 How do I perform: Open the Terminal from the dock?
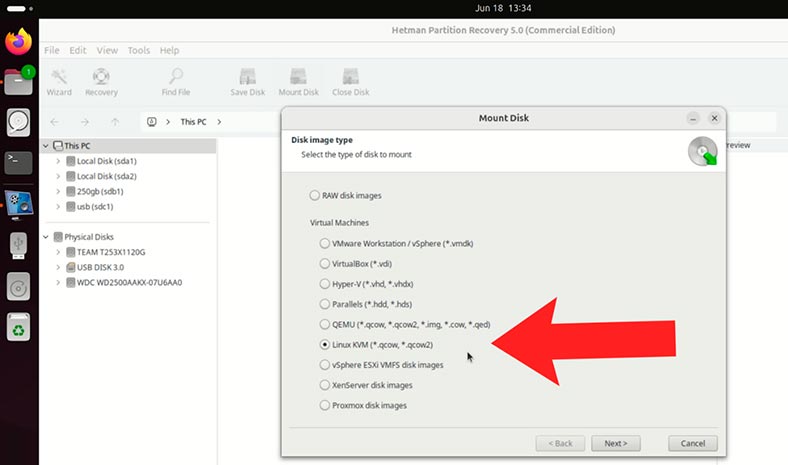tap(19, 163)
